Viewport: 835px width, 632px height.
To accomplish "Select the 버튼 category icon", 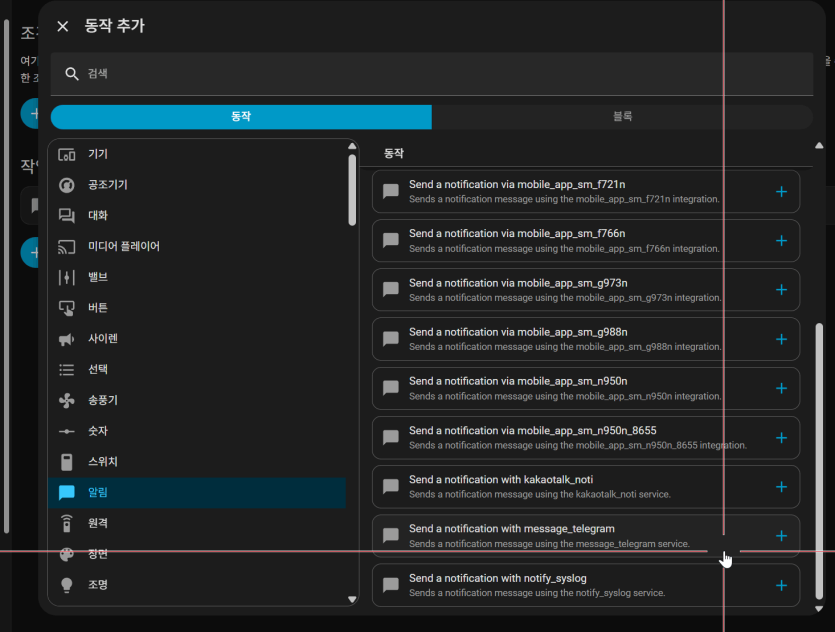I will click(67, 308).
